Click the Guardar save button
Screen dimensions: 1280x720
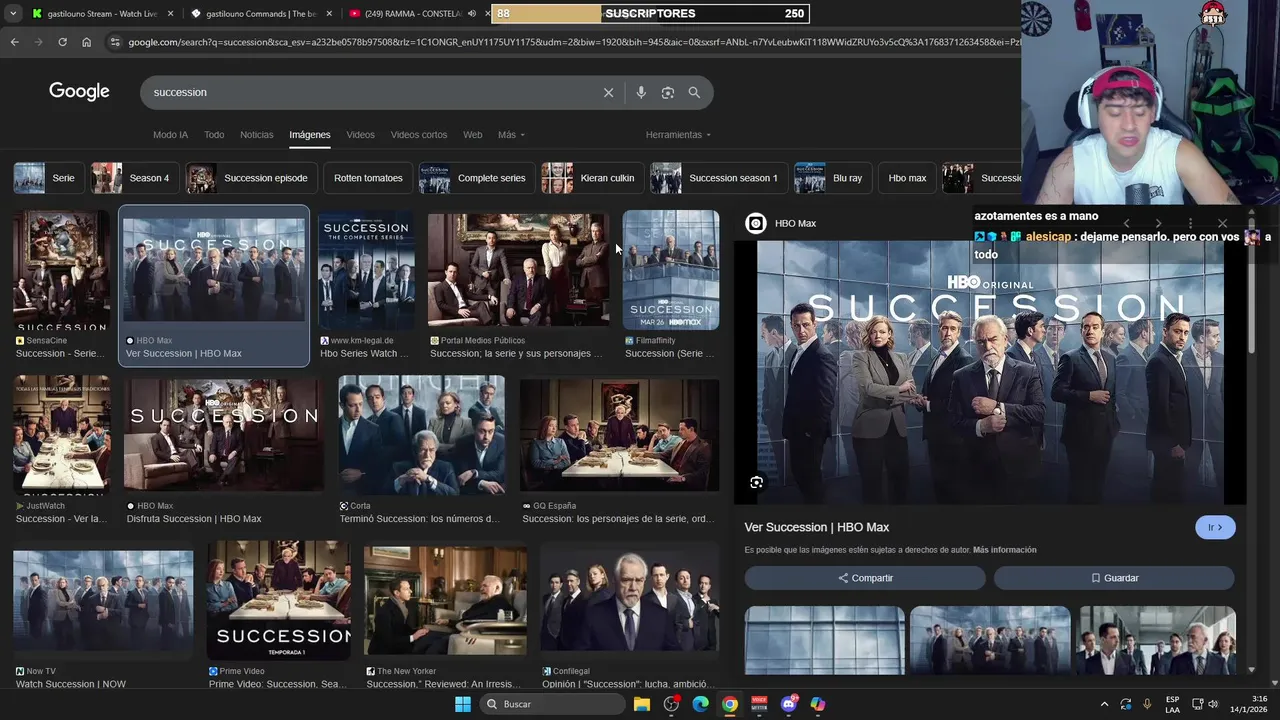(x=1114, y=578)
